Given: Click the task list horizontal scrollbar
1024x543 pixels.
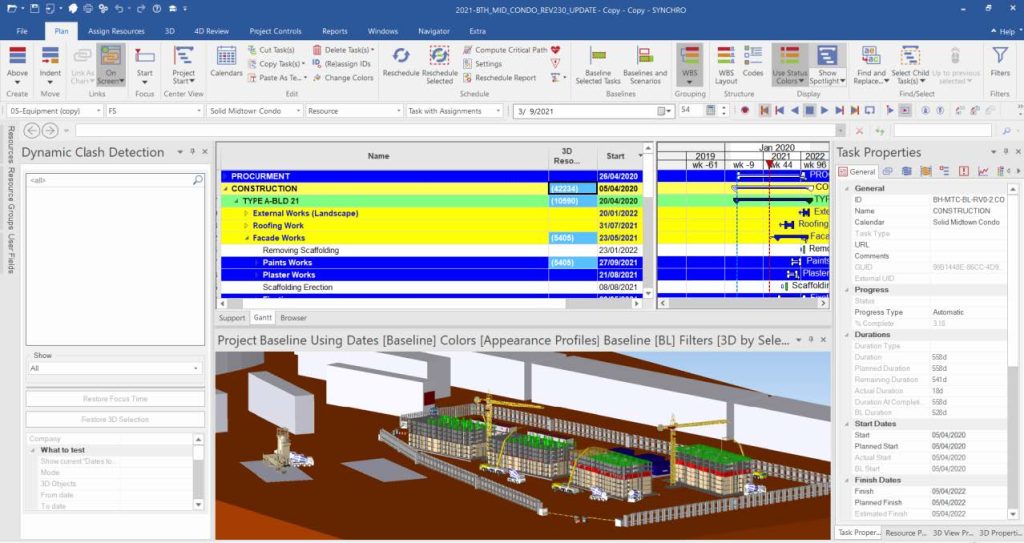Looking at the screenshot, I should point(429,304).
